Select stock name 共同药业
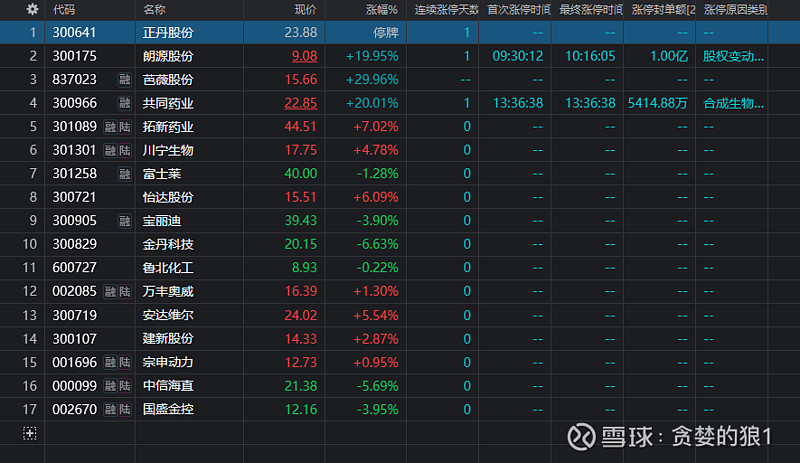 click(168, 103)
